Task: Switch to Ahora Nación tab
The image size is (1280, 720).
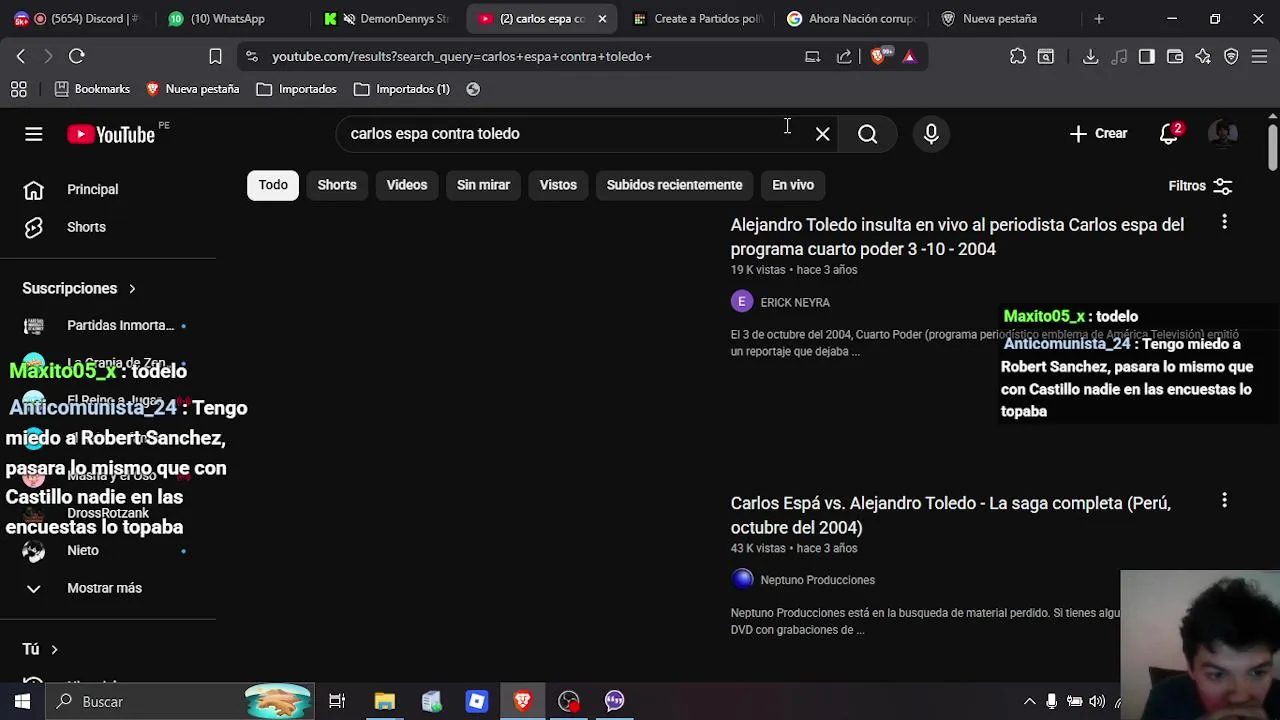Action: [851, 18]
